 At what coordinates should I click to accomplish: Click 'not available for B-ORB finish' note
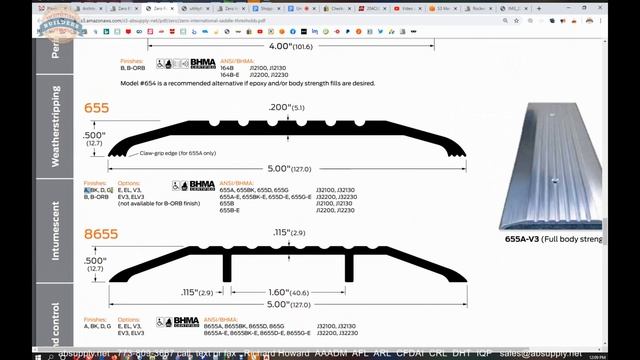[159, 204]
